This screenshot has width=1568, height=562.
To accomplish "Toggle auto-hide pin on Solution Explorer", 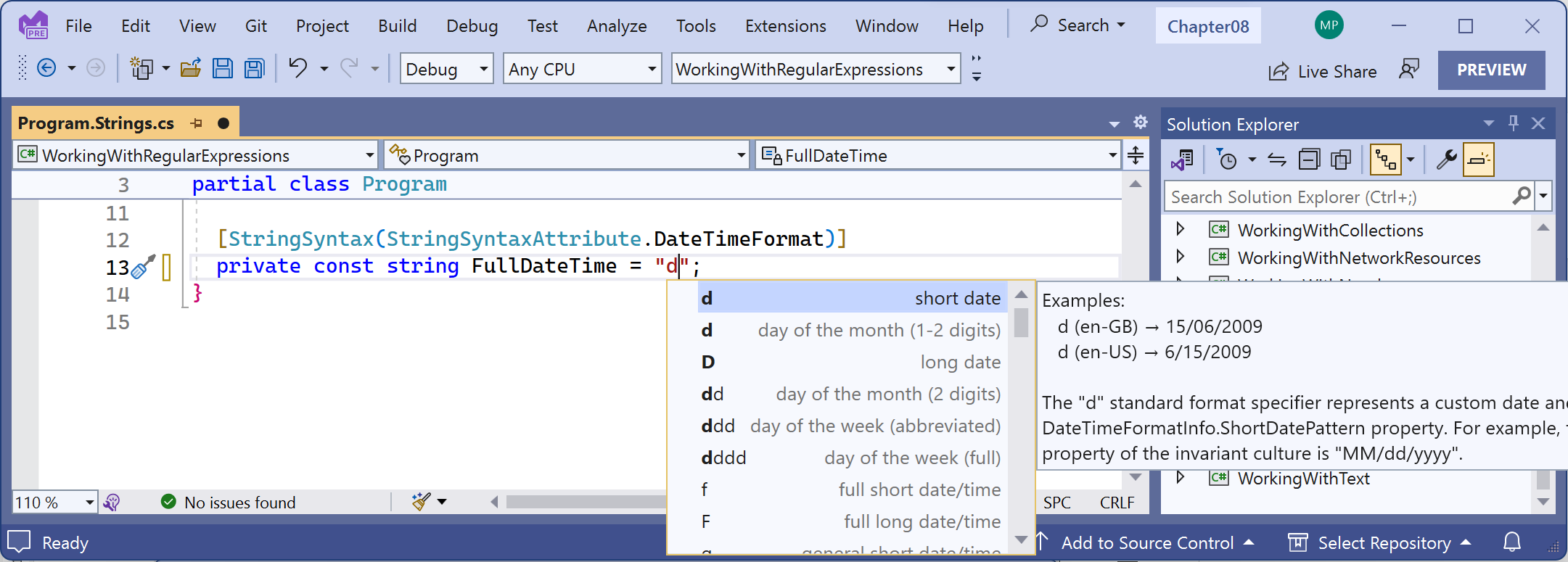I will [x=1513, y=123].
